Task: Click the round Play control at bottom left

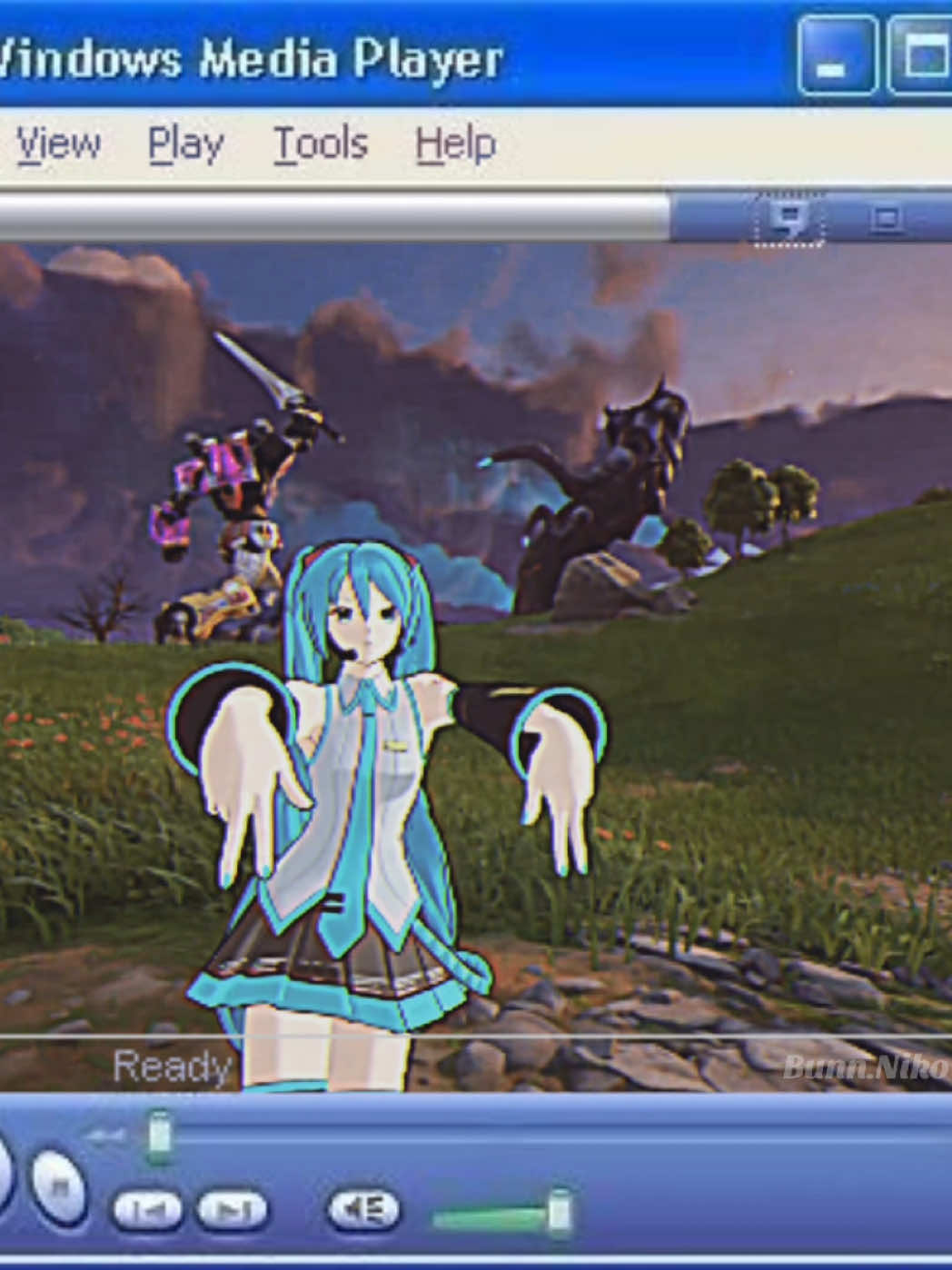Action: coord(7,1190)
